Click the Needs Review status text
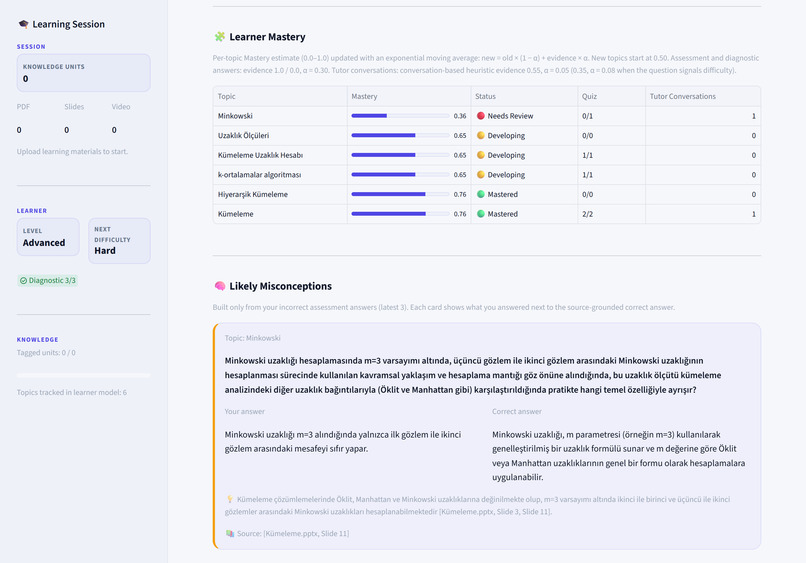 tap(510, 116)
